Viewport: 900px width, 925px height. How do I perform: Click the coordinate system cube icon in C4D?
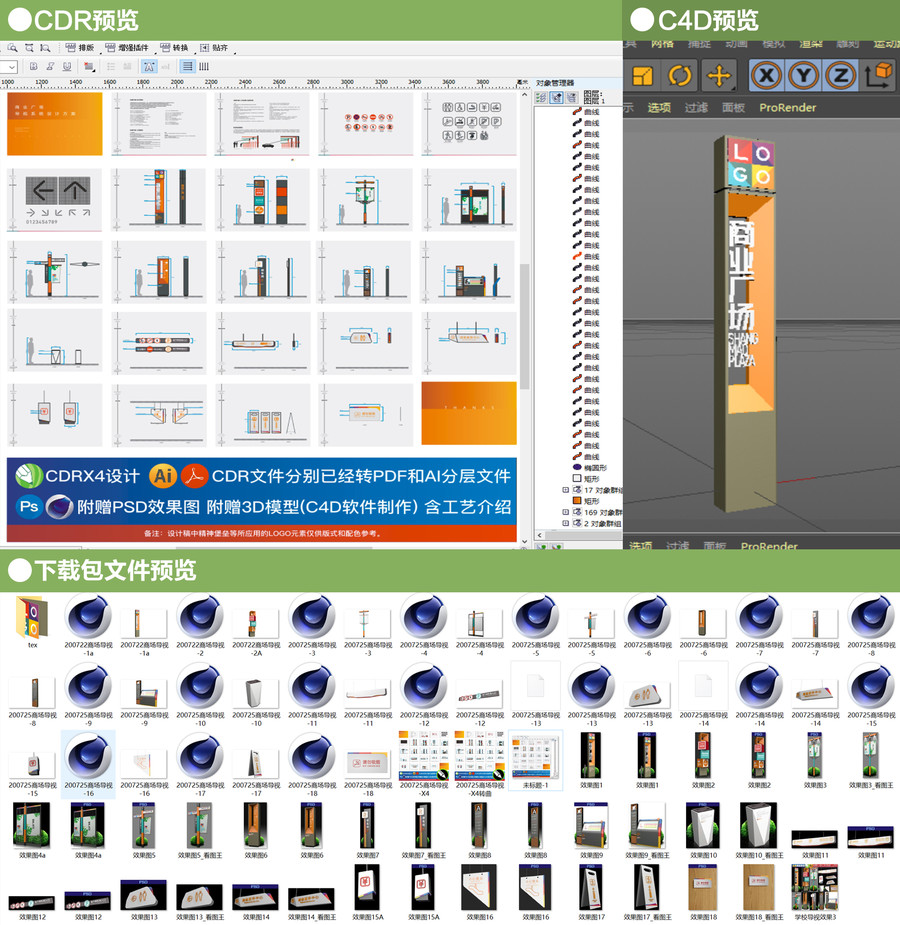point(879,76)
